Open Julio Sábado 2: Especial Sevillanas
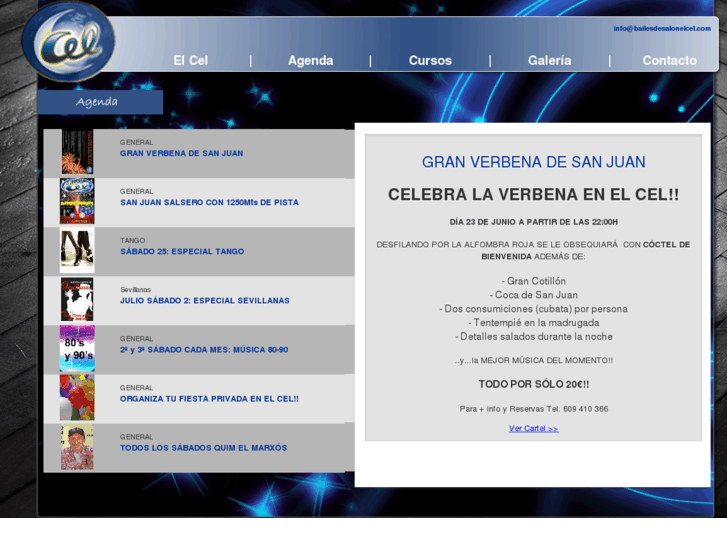Screen dimensions: 727x545 (x=204, y=301)
